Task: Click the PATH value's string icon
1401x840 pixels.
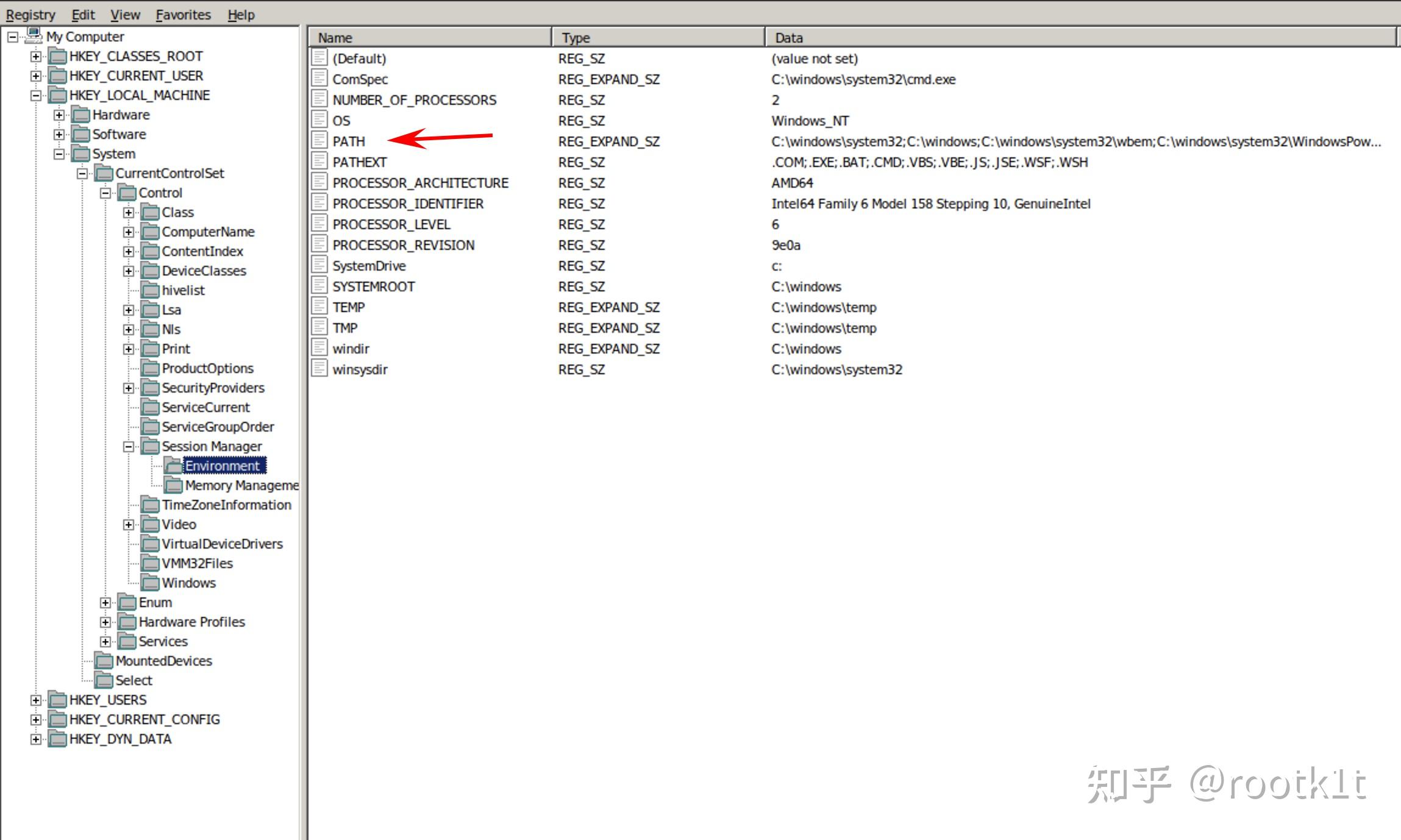Action: (319, 141)
